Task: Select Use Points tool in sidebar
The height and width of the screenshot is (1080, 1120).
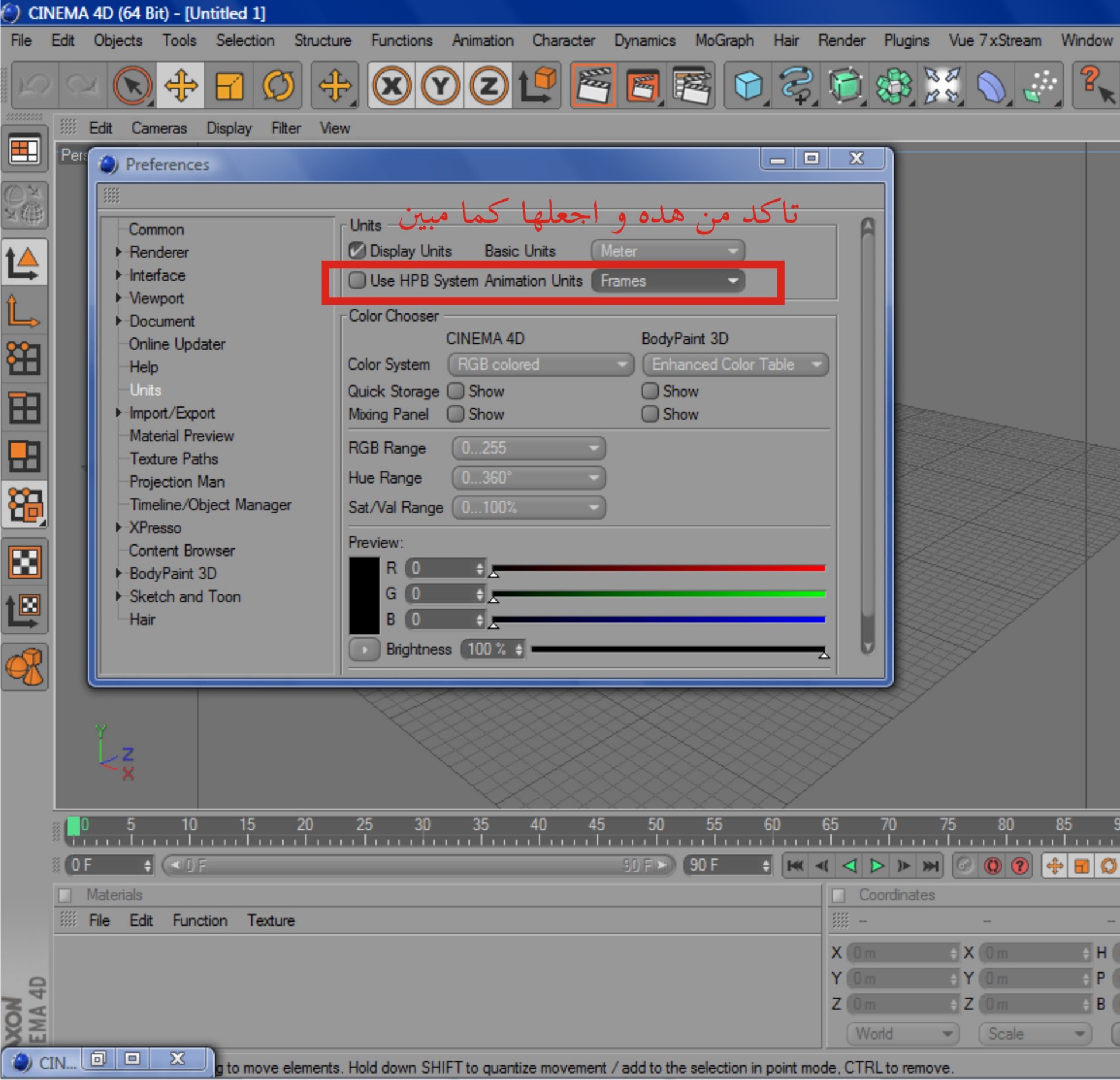Action: pyautogui.click(x=24, y=358)
